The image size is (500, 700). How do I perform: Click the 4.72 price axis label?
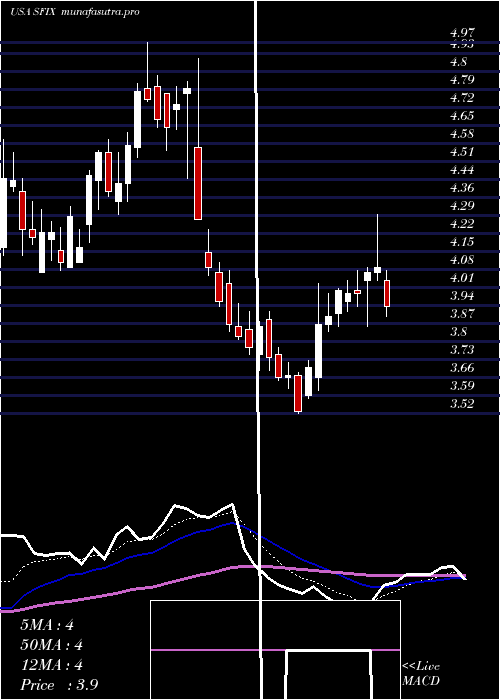(x=462, y=98)
